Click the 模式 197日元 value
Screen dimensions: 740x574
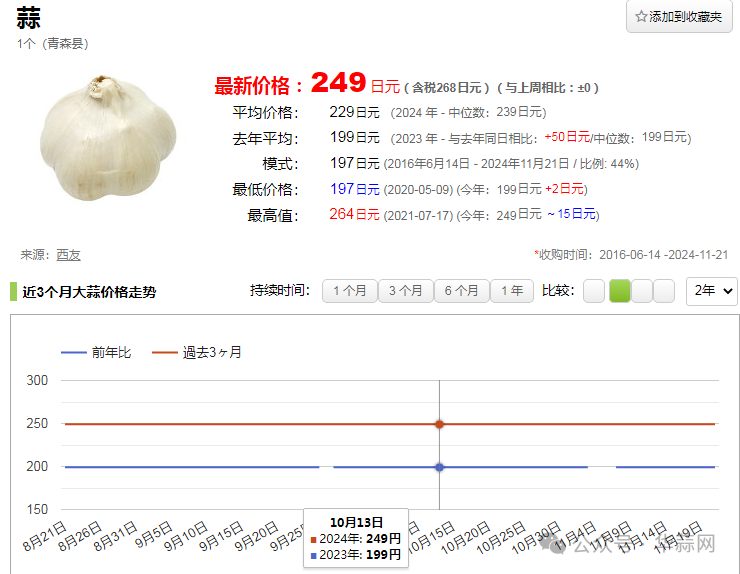coord(354,163)
